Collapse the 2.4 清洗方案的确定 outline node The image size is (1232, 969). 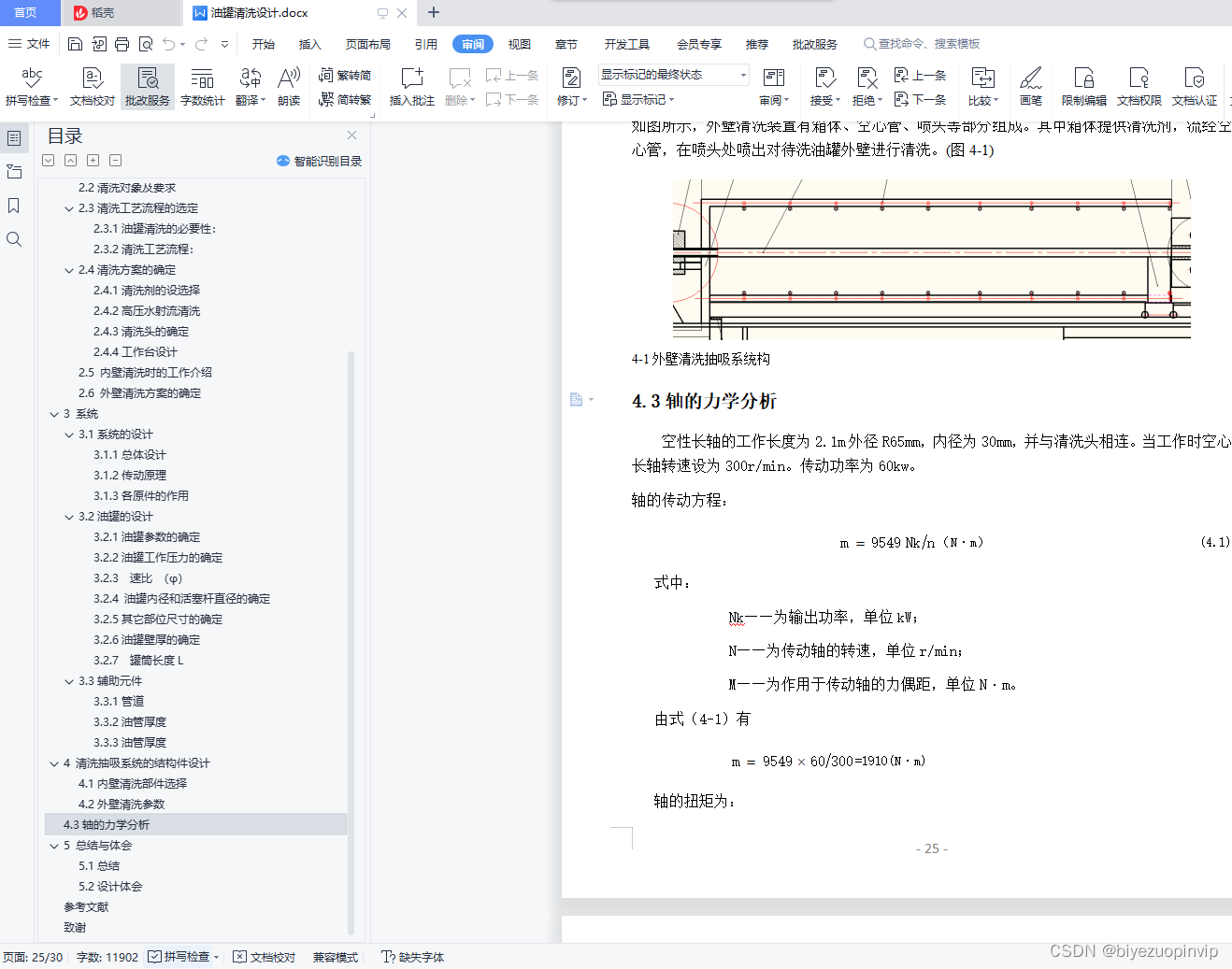point(69,270)
